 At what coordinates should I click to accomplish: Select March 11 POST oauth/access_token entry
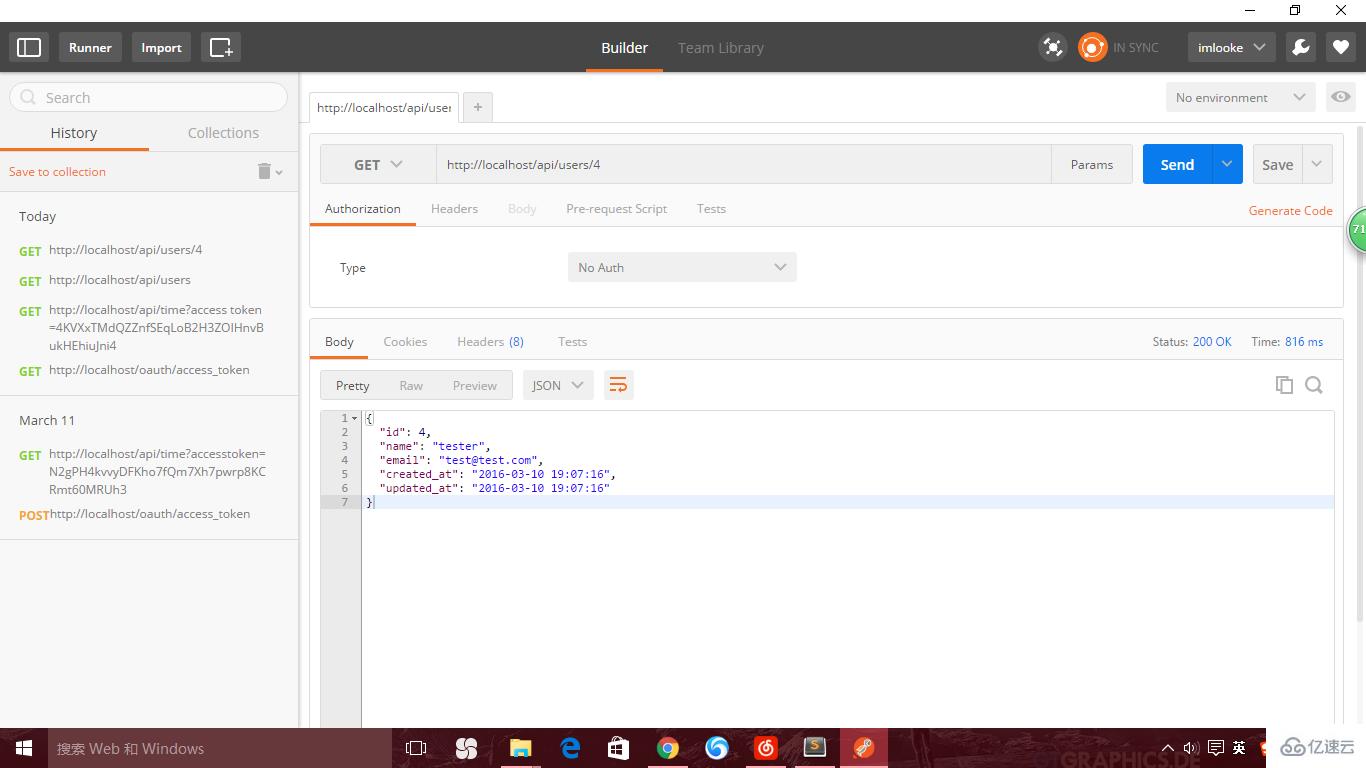point(149,514)
